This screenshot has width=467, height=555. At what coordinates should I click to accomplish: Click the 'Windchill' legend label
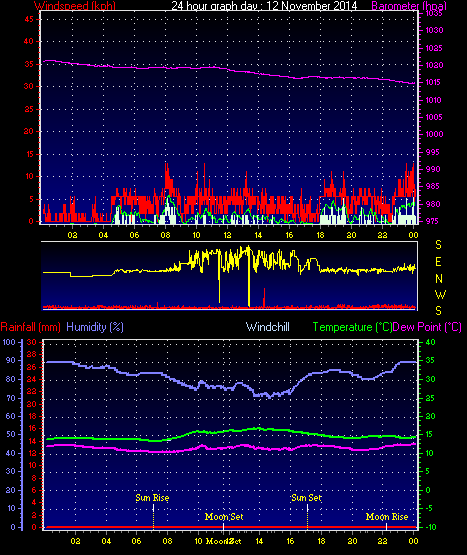268,327
